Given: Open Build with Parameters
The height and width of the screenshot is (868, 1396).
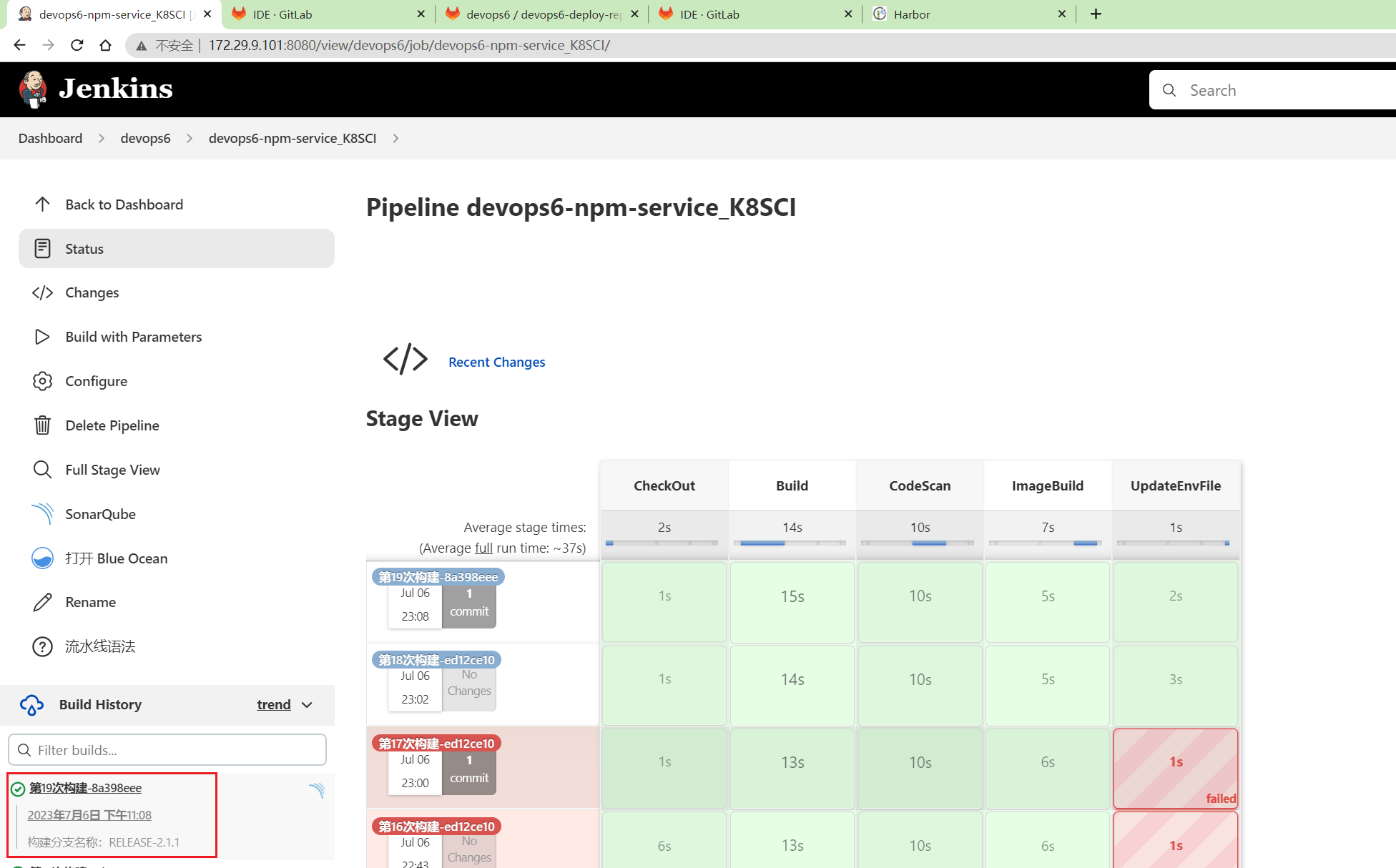Looking at the screenshot, I should point(177,337).
